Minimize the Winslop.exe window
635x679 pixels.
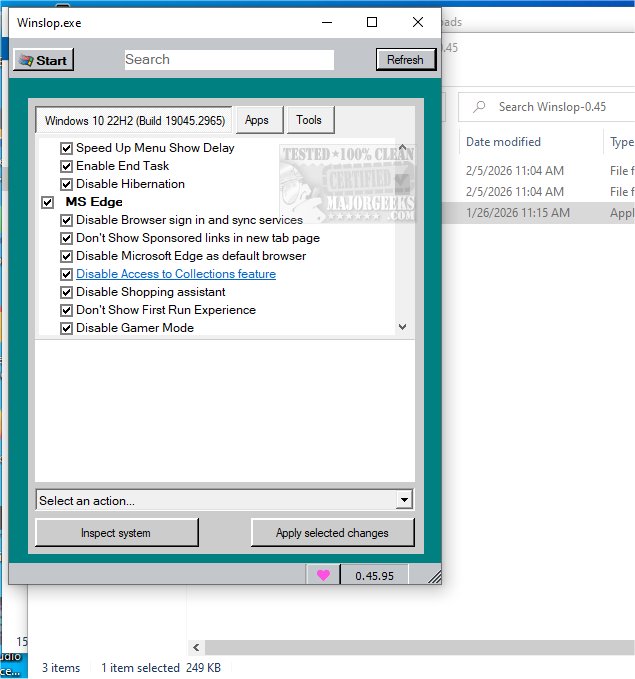tap(327, 22)
